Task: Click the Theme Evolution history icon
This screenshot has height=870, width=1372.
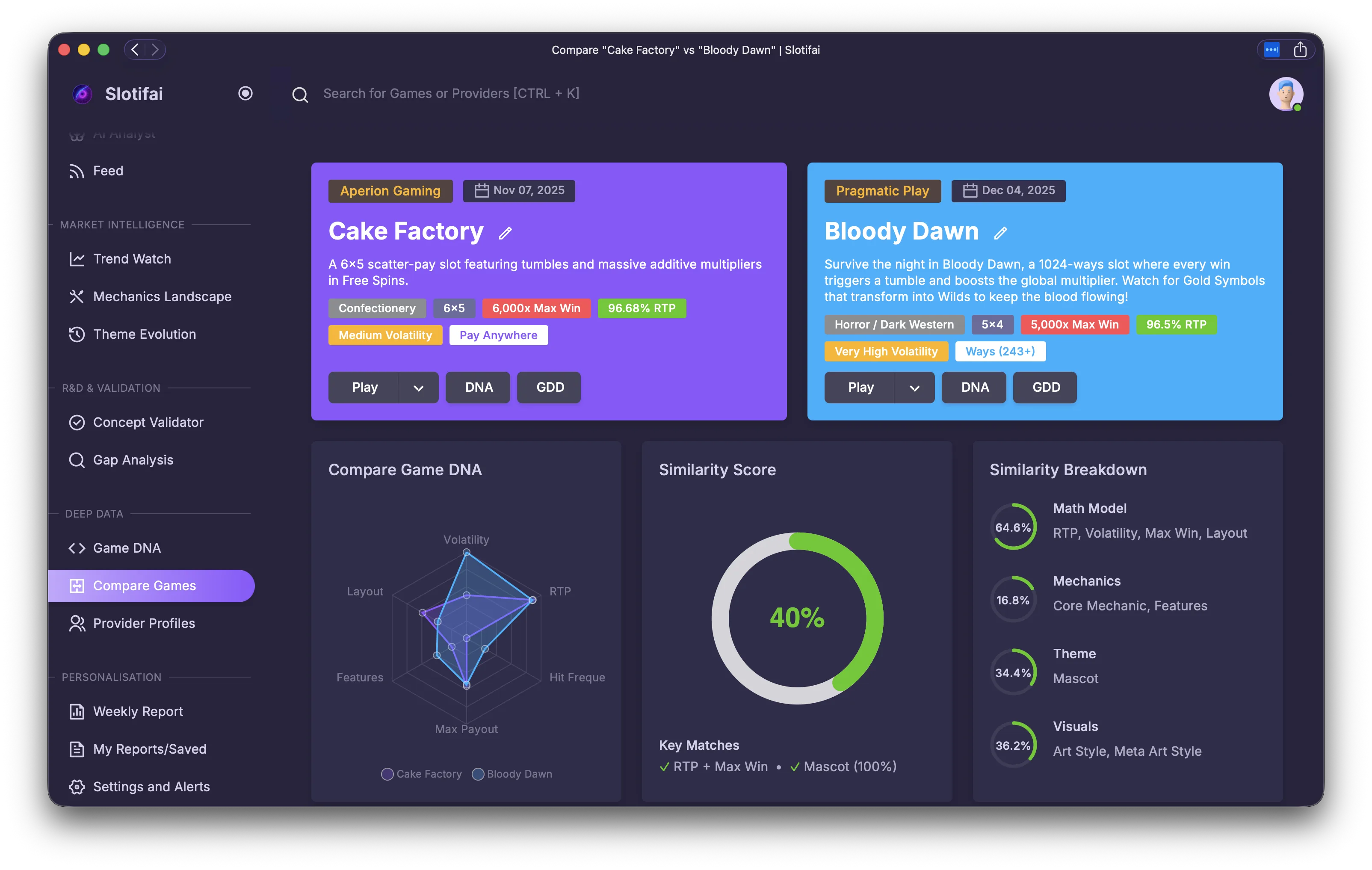Action: 77,334
